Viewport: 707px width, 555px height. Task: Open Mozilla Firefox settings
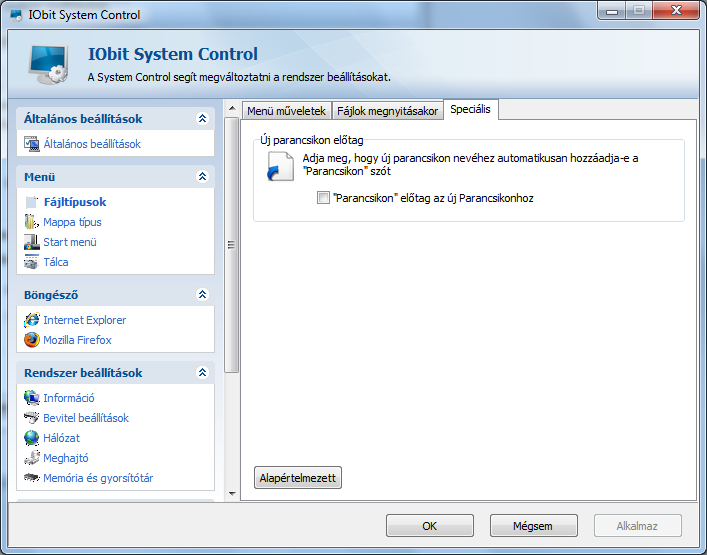77,340
